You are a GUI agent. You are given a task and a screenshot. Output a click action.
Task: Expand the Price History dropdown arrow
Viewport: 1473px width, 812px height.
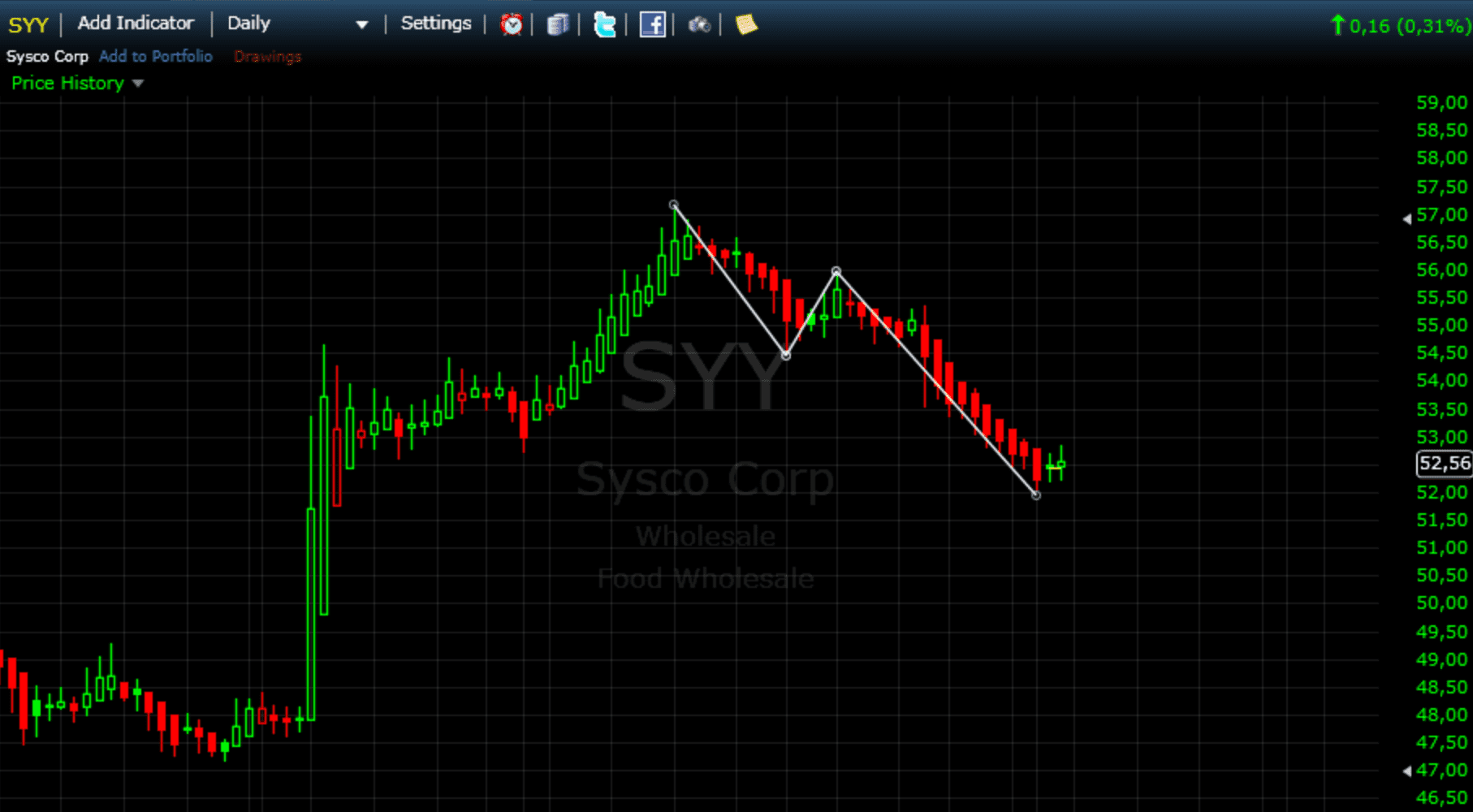[138, 84]
